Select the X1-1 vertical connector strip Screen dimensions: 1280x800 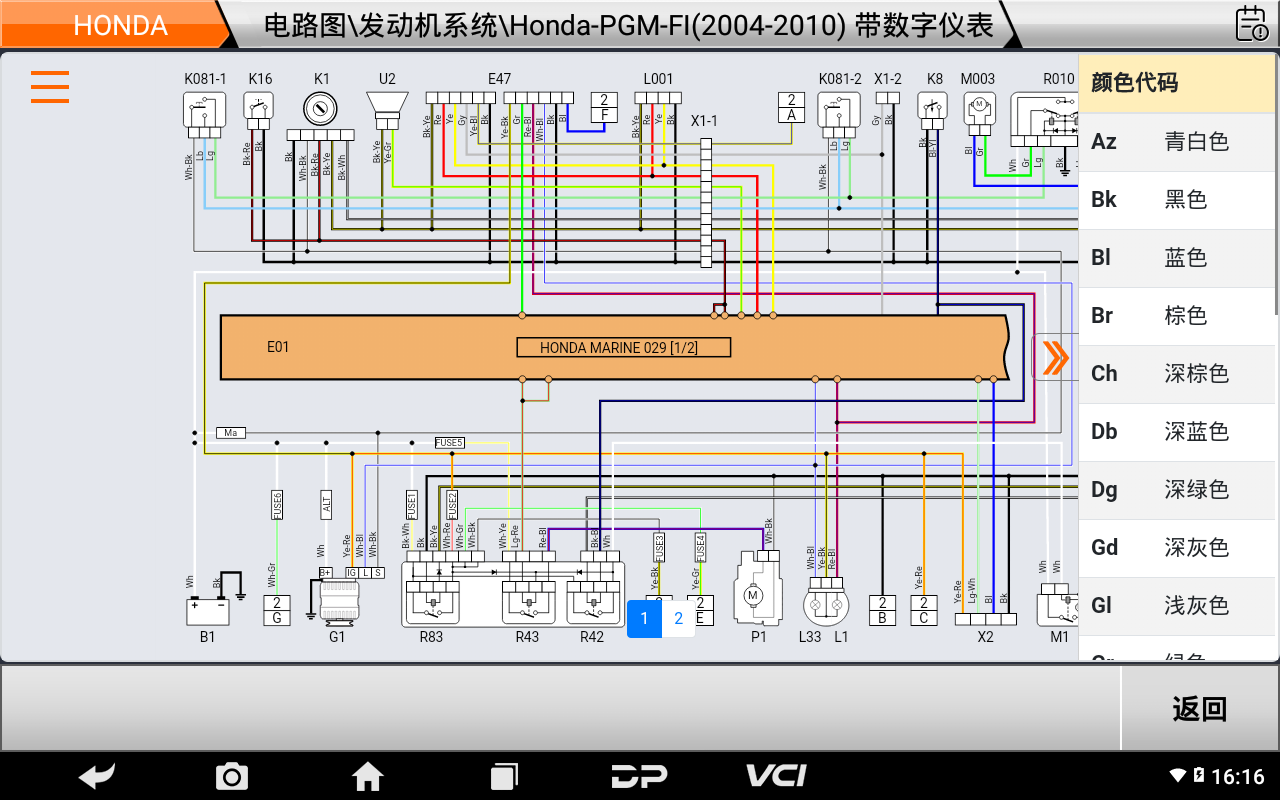click(706, 203)
